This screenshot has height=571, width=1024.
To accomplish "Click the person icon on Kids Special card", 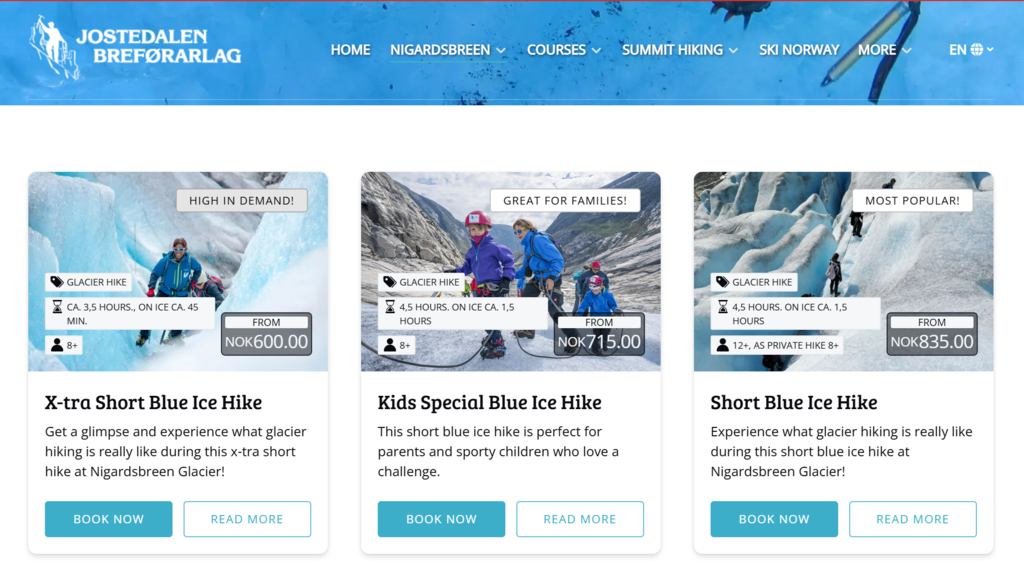I will pyautogui.click(x=390, y=345).
